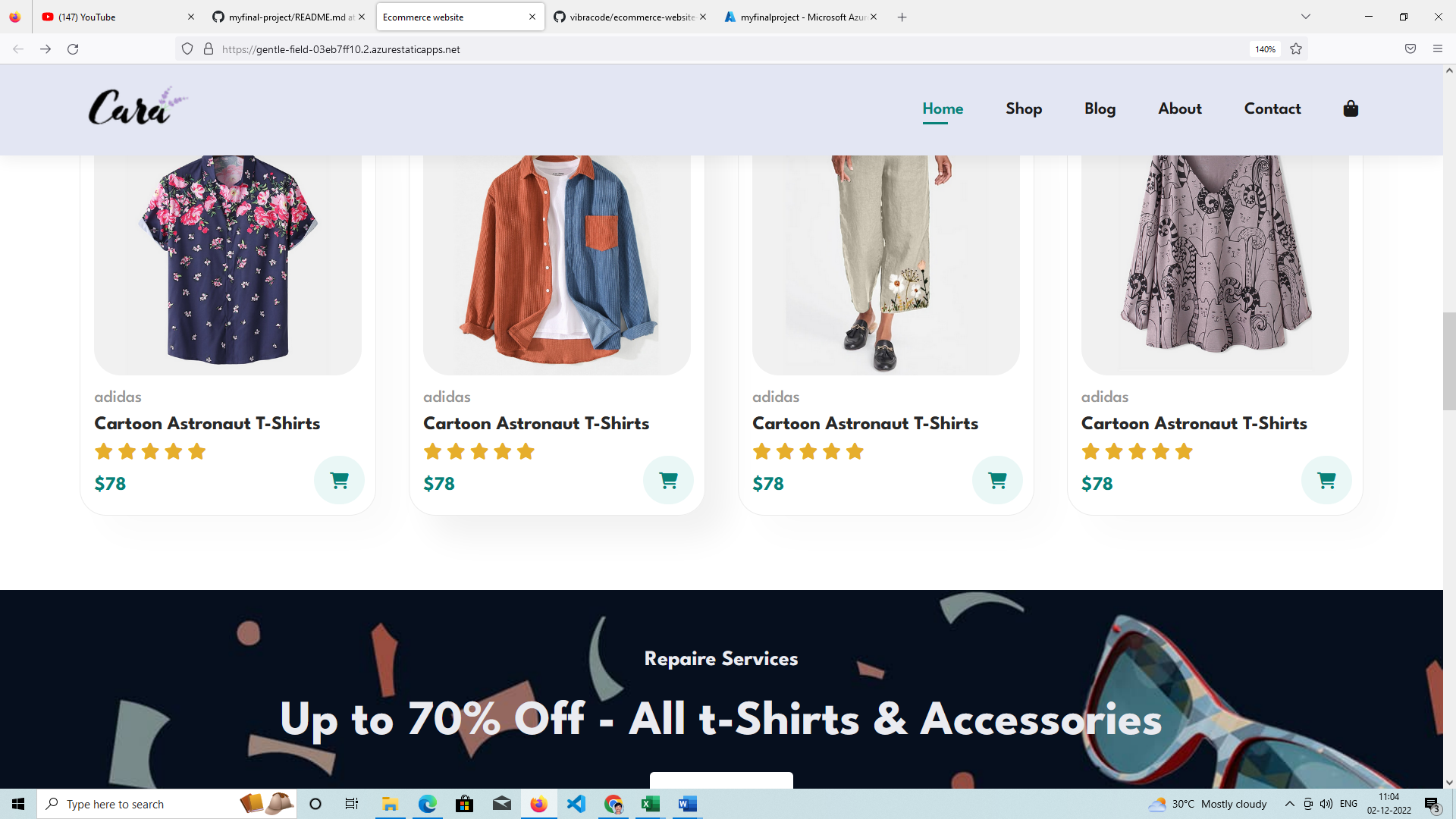1456x819 pixels.
Task: Bookmark this page with the star icon
Action: click(x=1296, y=49)
